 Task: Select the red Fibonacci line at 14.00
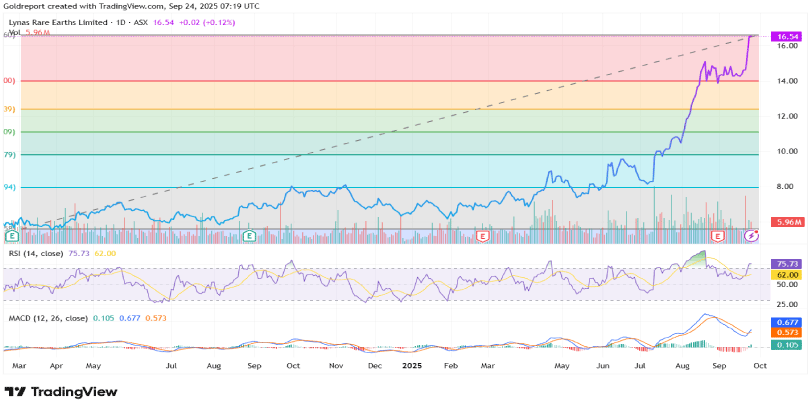(x=400, y=81)
